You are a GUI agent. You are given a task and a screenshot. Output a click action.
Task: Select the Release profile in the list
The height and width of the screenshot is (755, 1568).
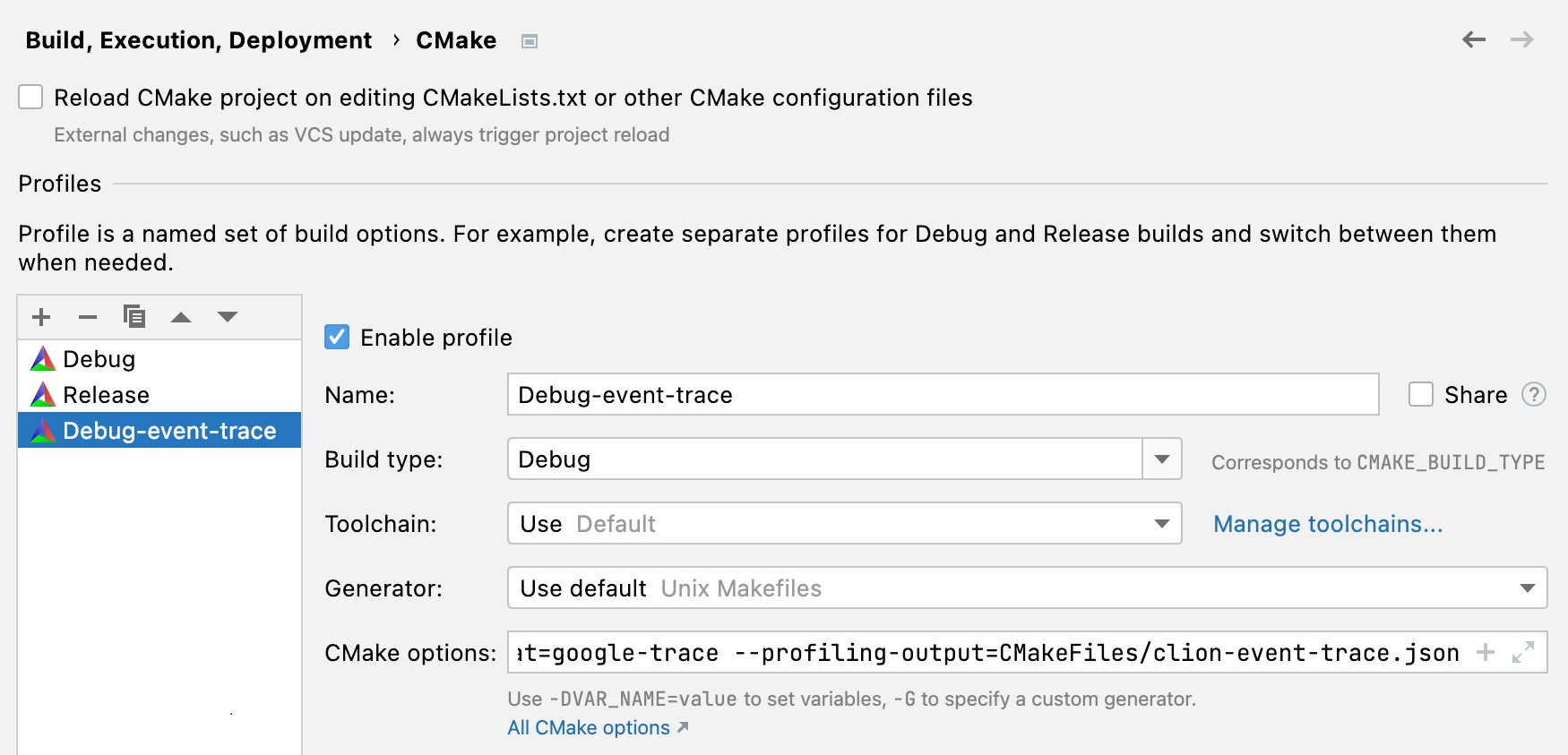105,394
